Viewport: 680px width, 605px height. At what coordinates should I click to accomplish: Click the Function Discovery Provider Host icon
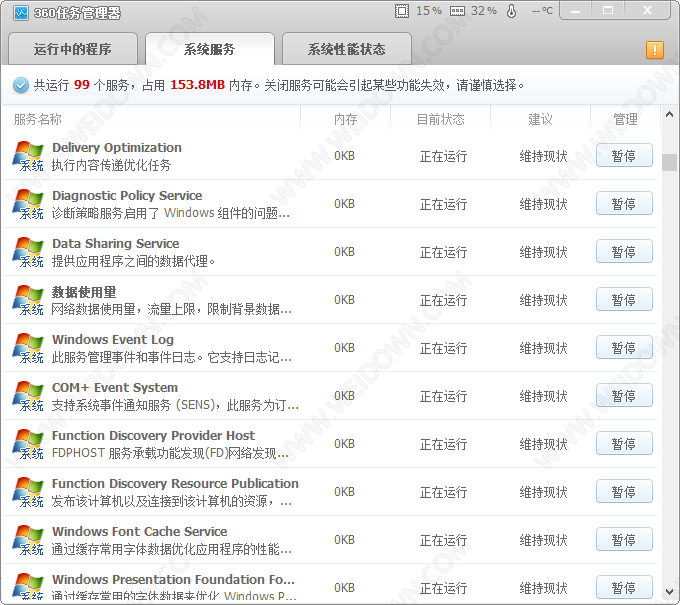[28, 445]
